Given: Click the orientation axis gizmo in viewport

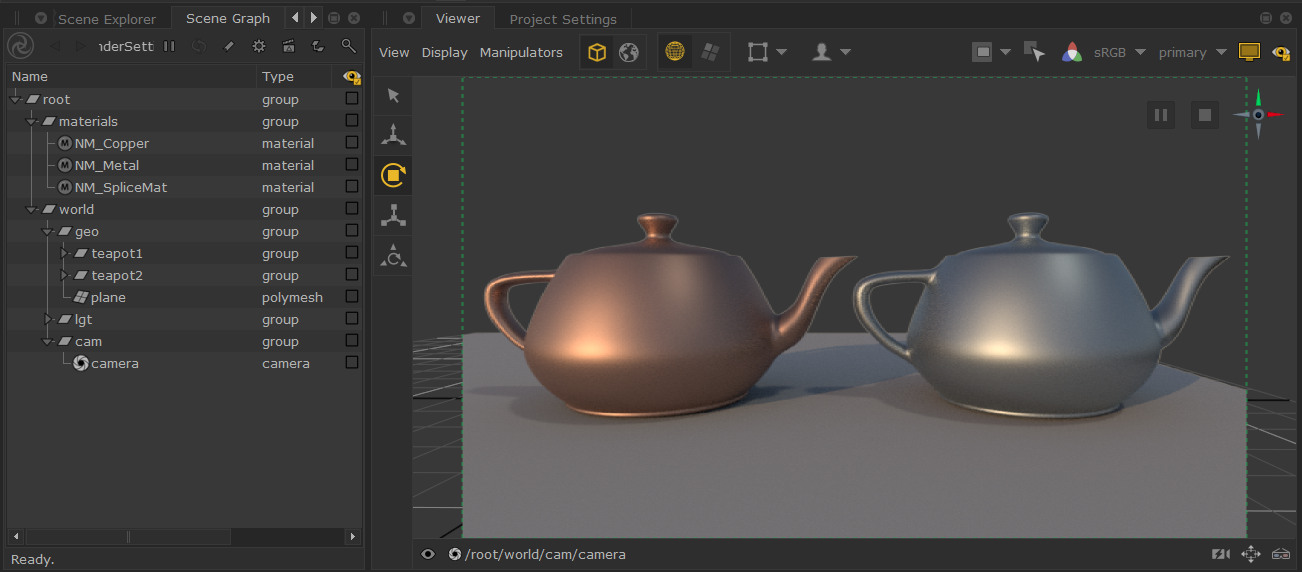Looking at the screenshot, I should pos(1258,115).
